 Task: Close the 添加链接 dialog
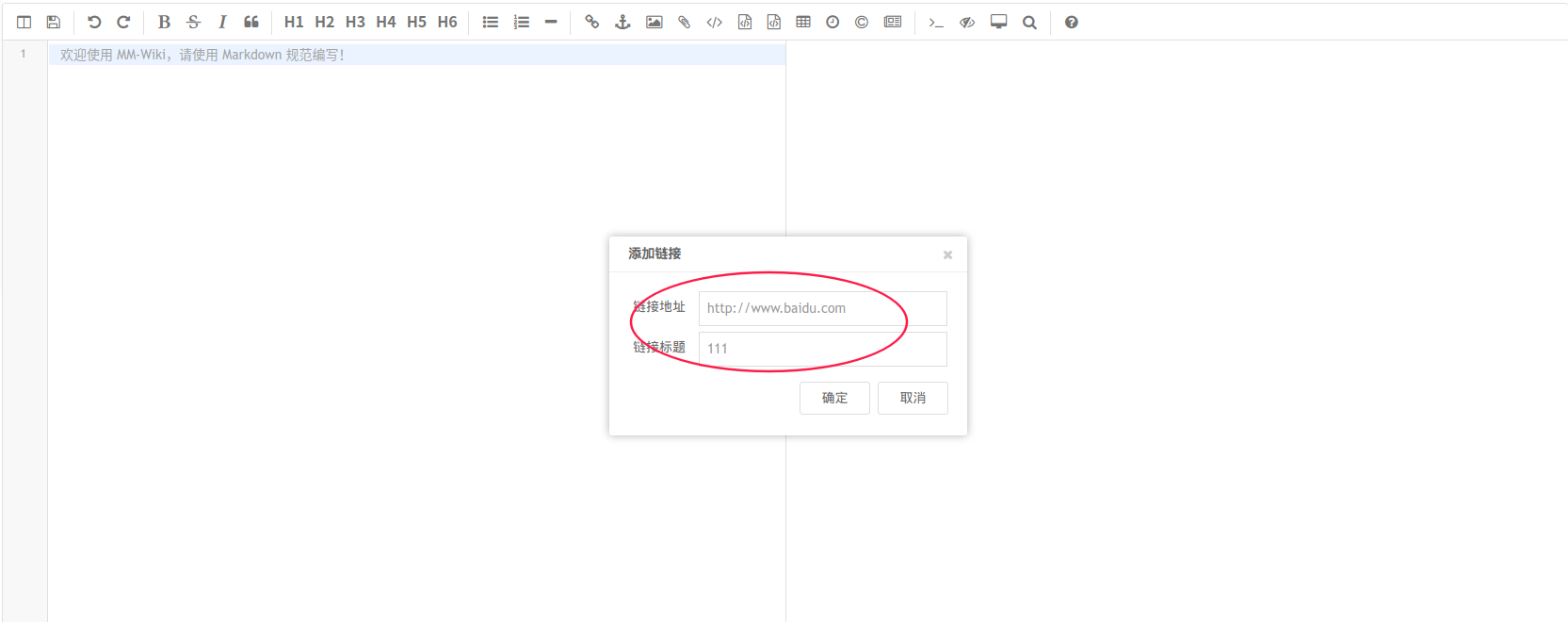948,254
